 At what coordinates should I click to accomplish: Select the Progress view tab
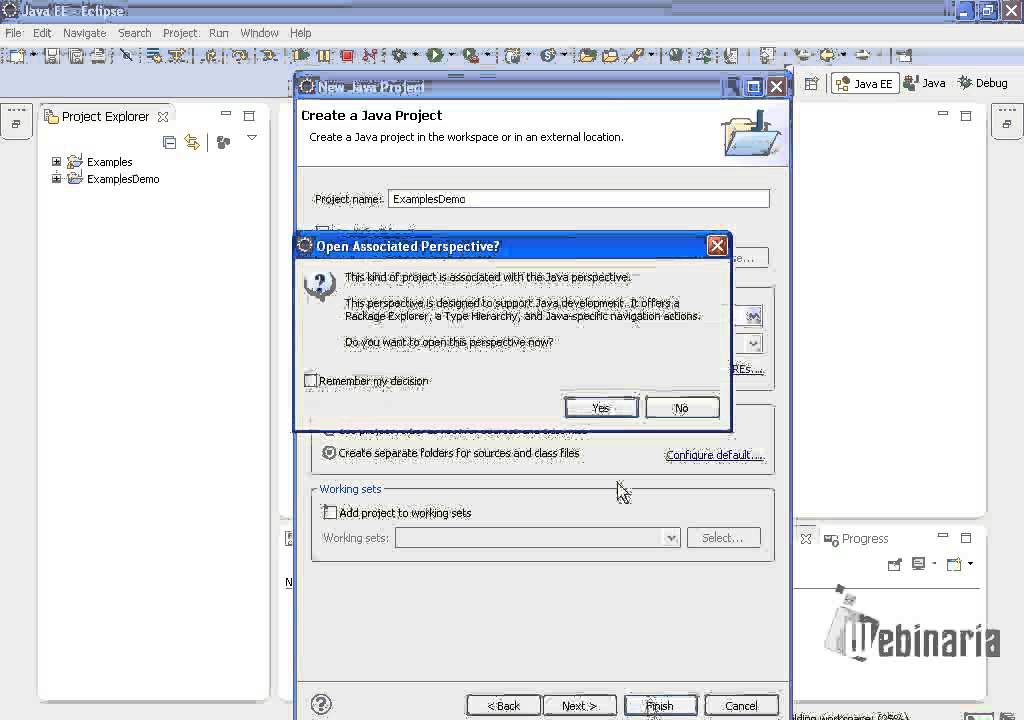[856, 538]
